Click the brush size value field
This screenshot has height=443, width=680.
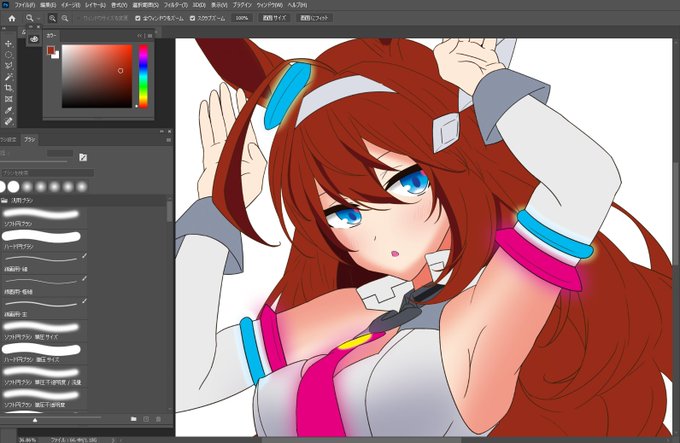[60, 153]
